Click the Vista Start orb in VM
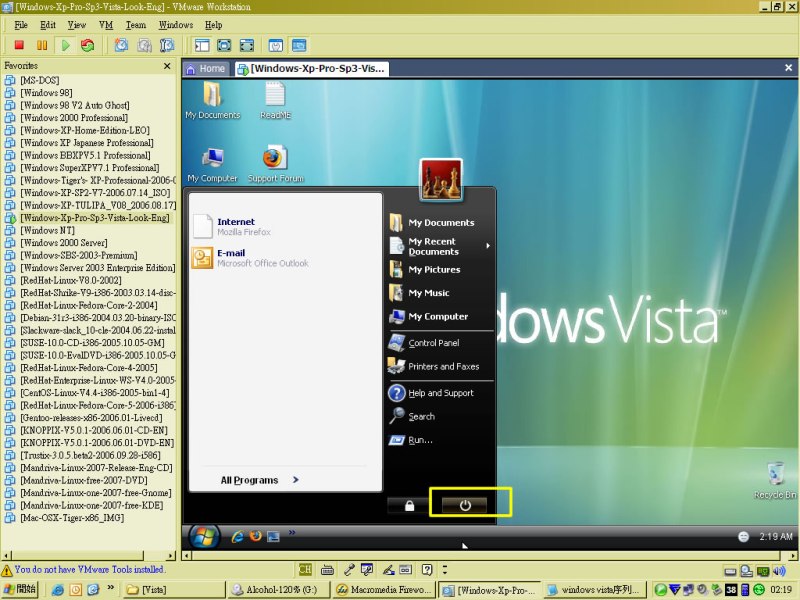The width and height of the screenshot is (800, 600). 204,536
